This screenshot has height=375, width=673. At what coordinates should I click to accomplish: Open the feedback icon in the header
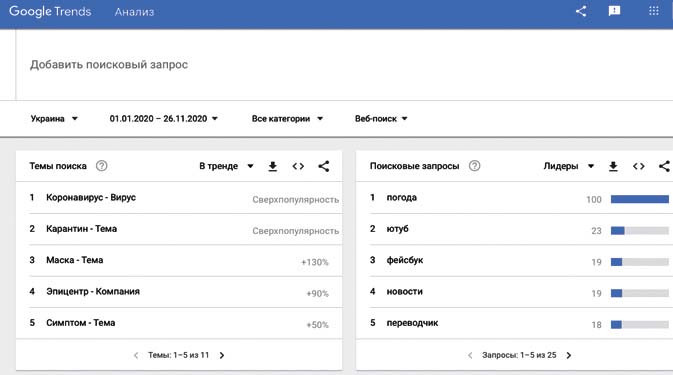(614, 11)
